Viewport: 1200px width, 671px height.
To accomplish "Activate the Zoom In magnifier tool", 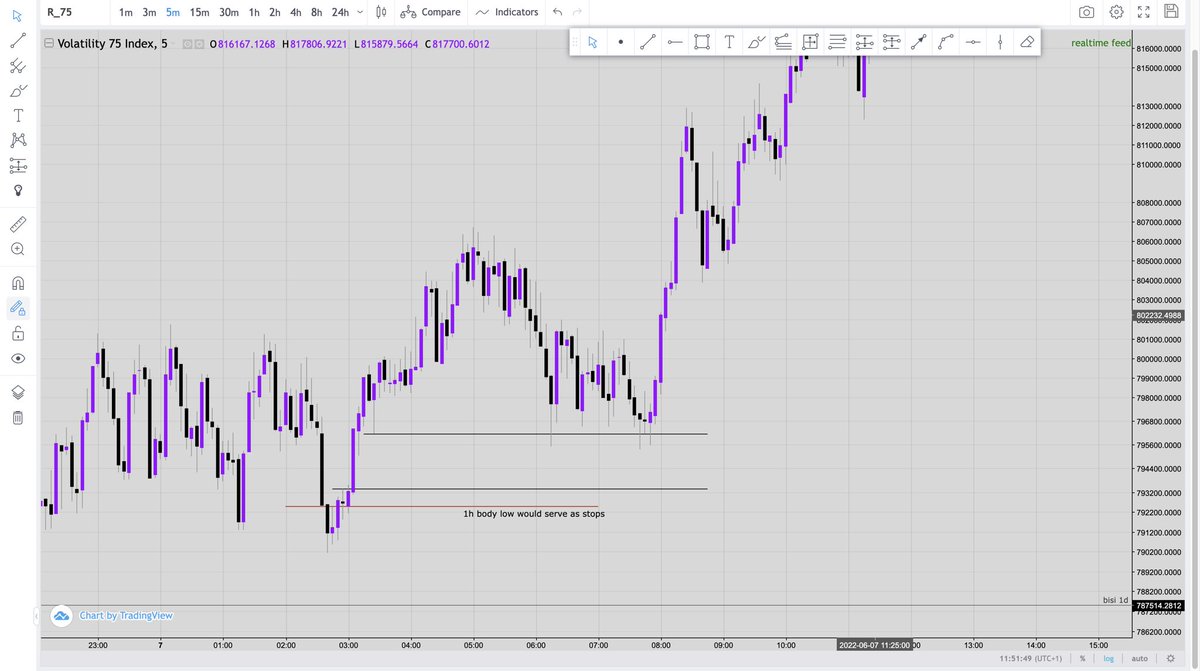I will [17, 249].
